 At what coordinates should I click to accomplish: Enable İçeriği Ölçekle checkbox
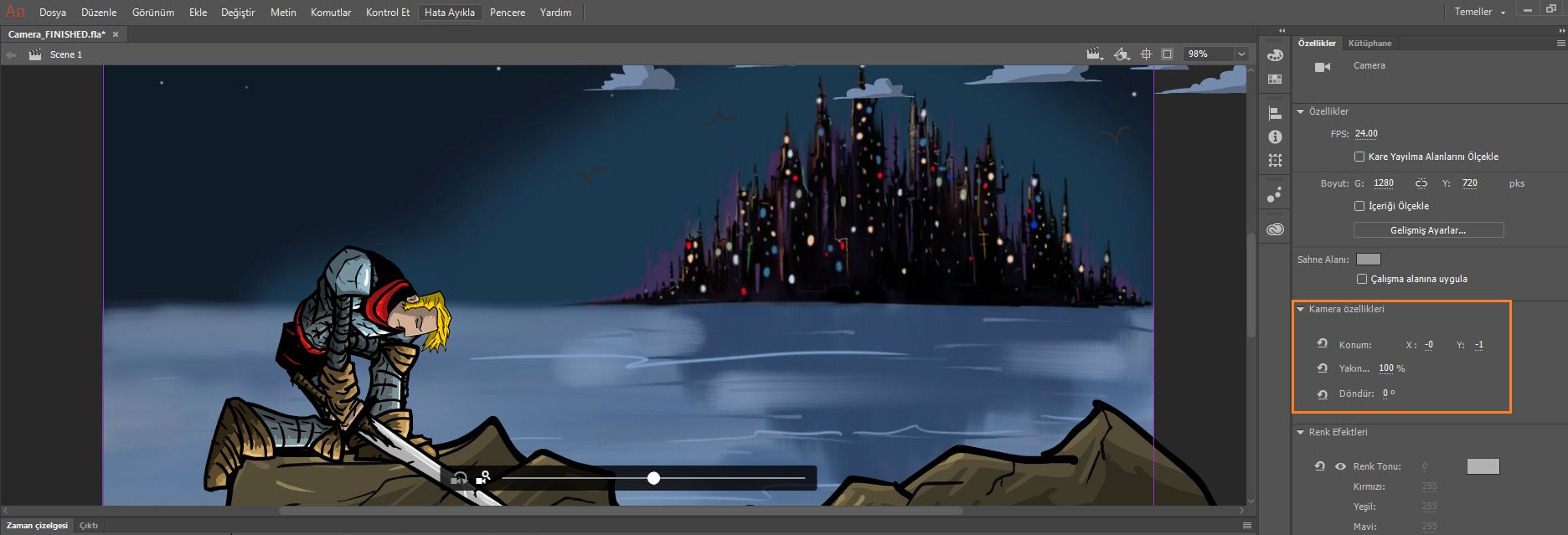[x=1359, y=206]
